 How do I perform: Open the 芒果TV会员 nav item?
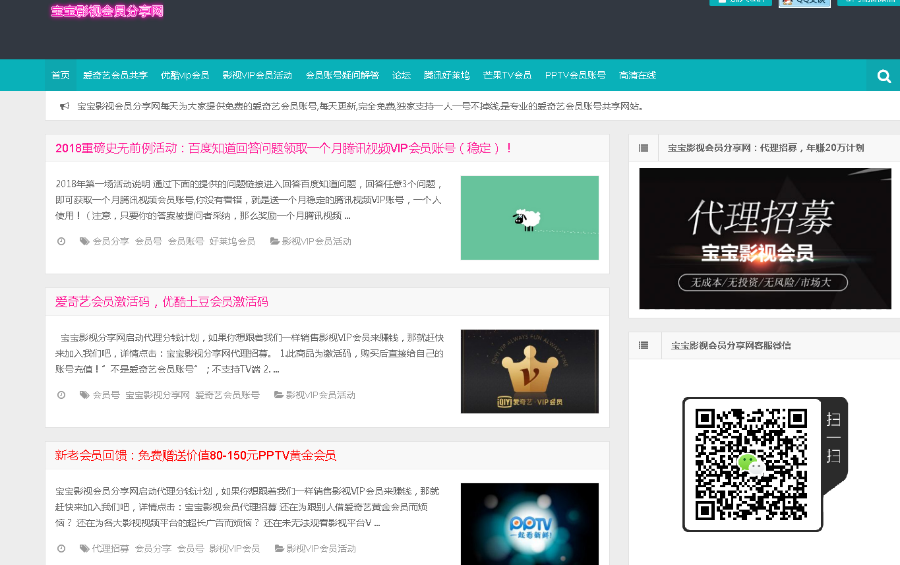(507, 75)
